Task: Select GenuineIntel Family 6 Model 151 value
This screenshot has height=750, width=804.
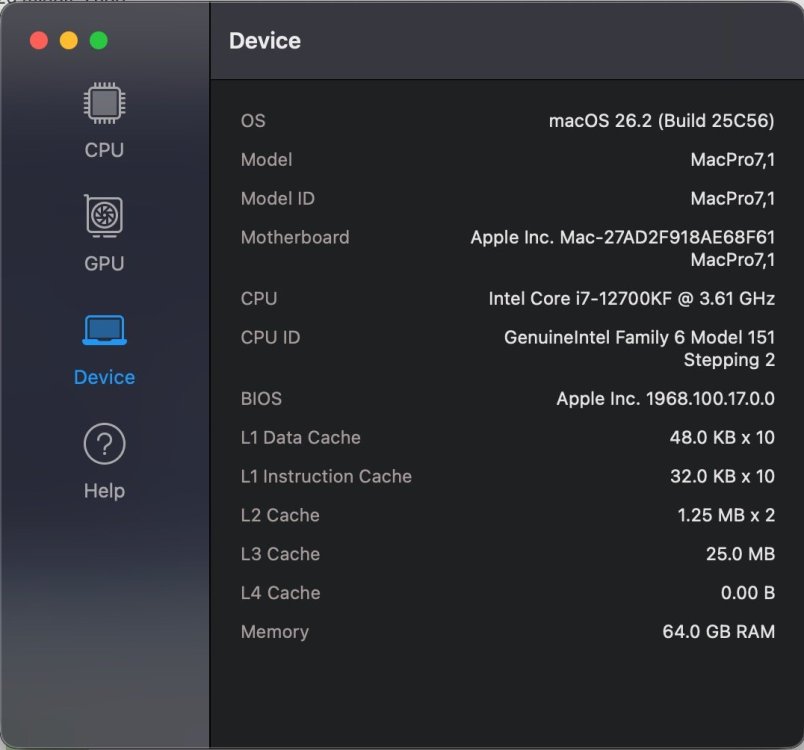Action: click(639, 338)
